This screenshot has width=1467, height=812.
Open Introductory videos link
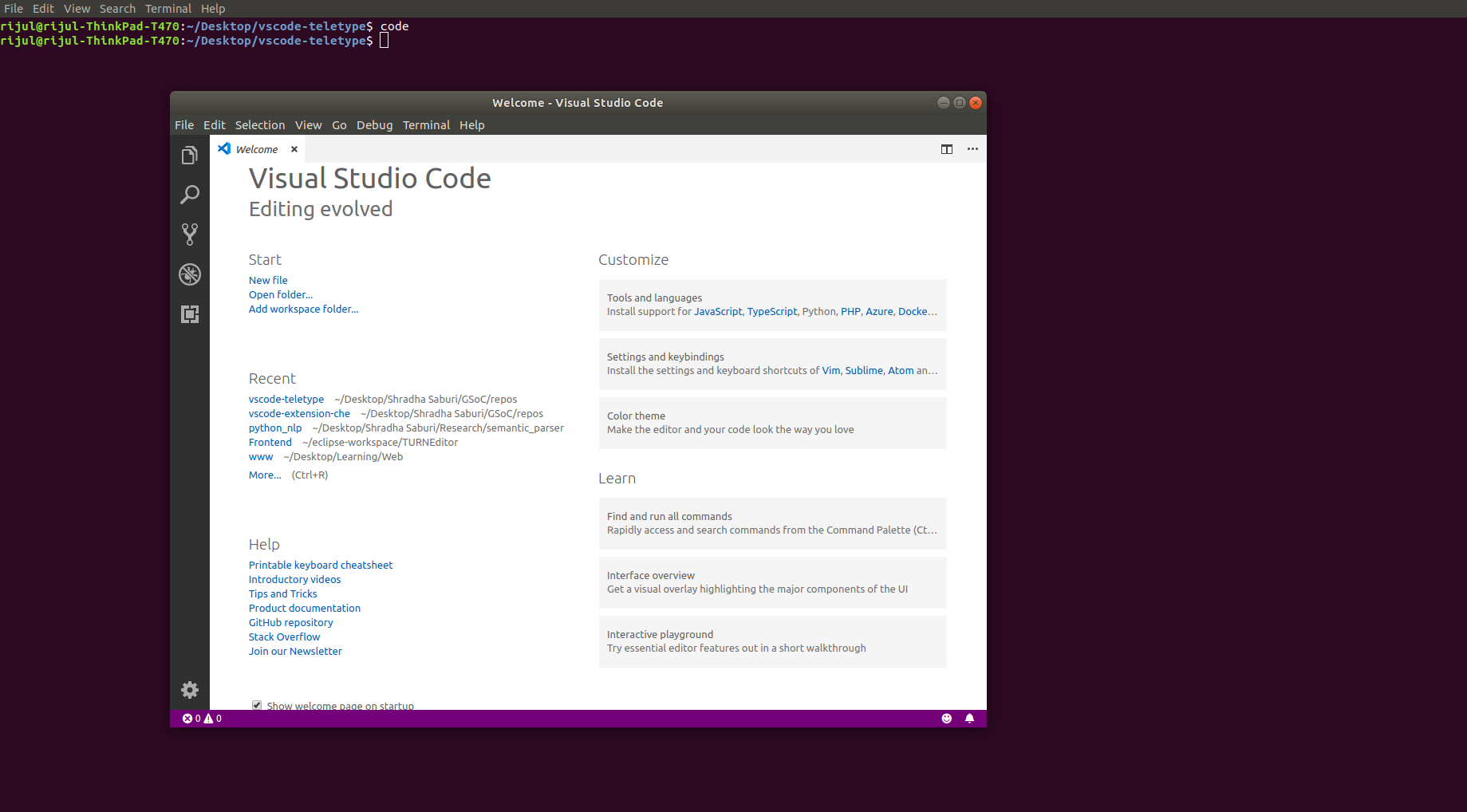point(294,579)
